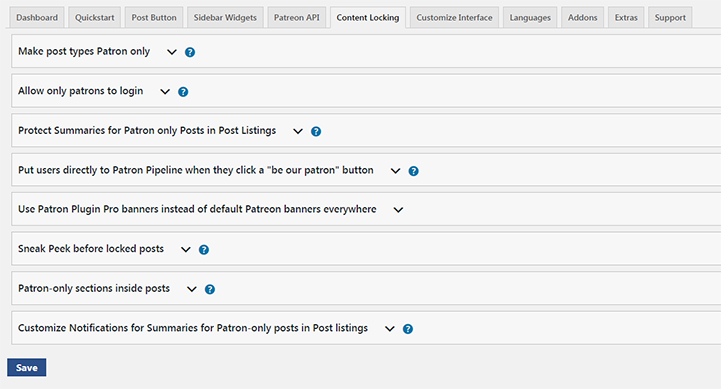The height and width of the screenshot is (389, 721).
Task: Open help for Make post types Patron only
Action: 190,52
